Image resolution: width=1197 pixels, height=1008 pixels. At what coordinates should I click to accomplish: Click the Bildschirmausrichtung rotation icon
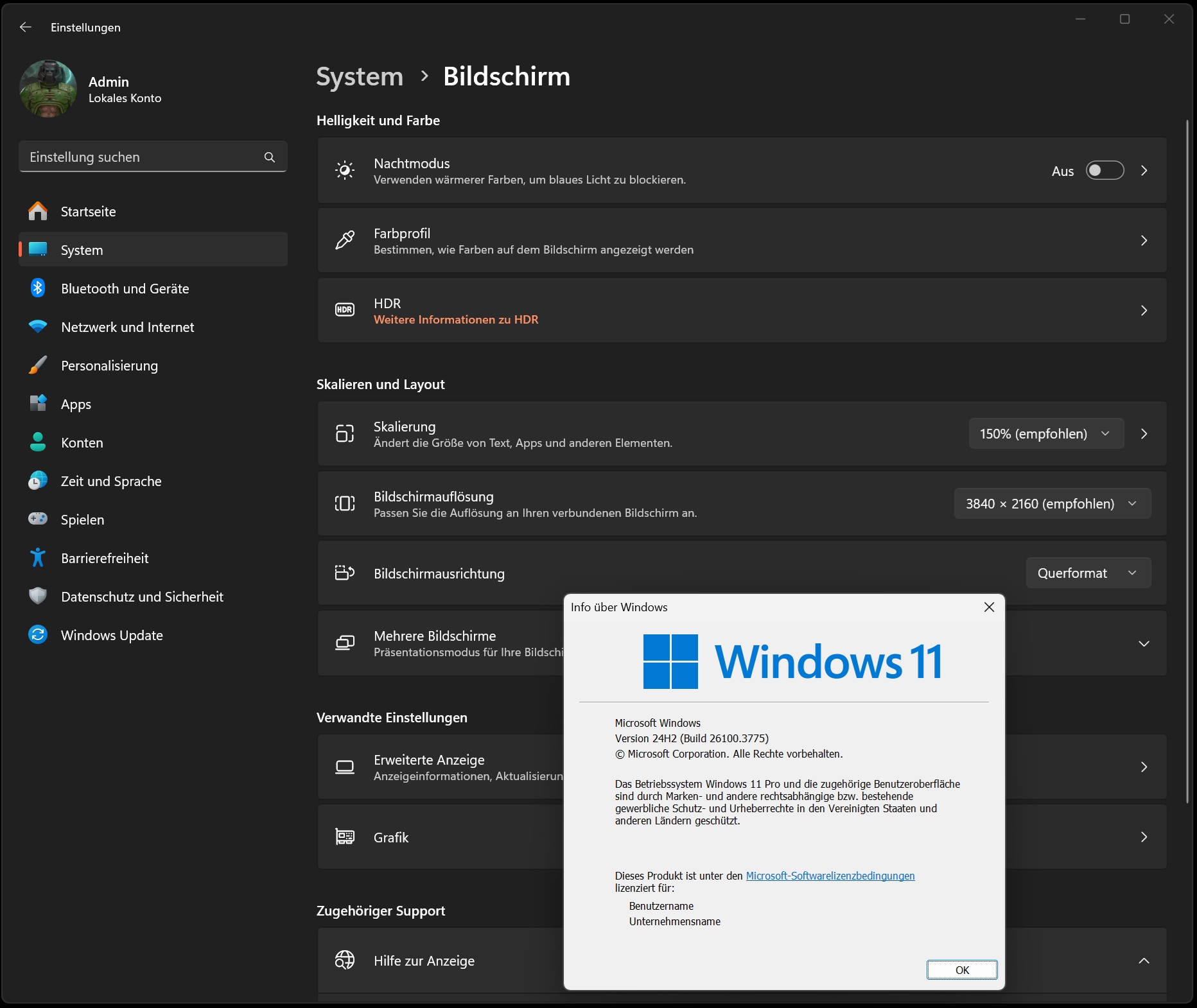pos(345,573)
